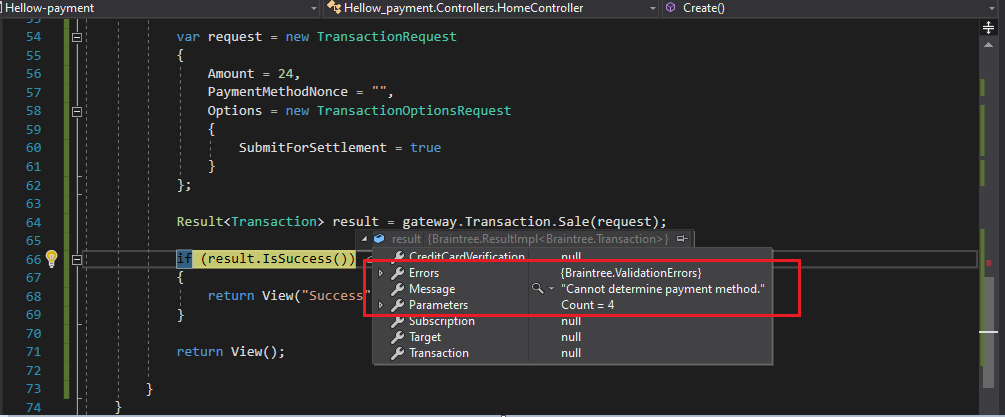Screen dimensions: 1005x417
Task: Open the visualizer dropdown arrow beside Message
Action: pos(551,290)
